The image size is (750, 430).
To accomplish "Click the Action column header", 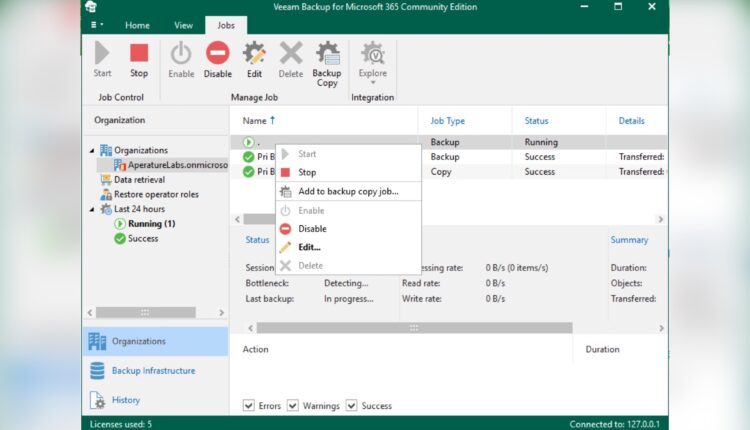I will [x=255, y=349].
